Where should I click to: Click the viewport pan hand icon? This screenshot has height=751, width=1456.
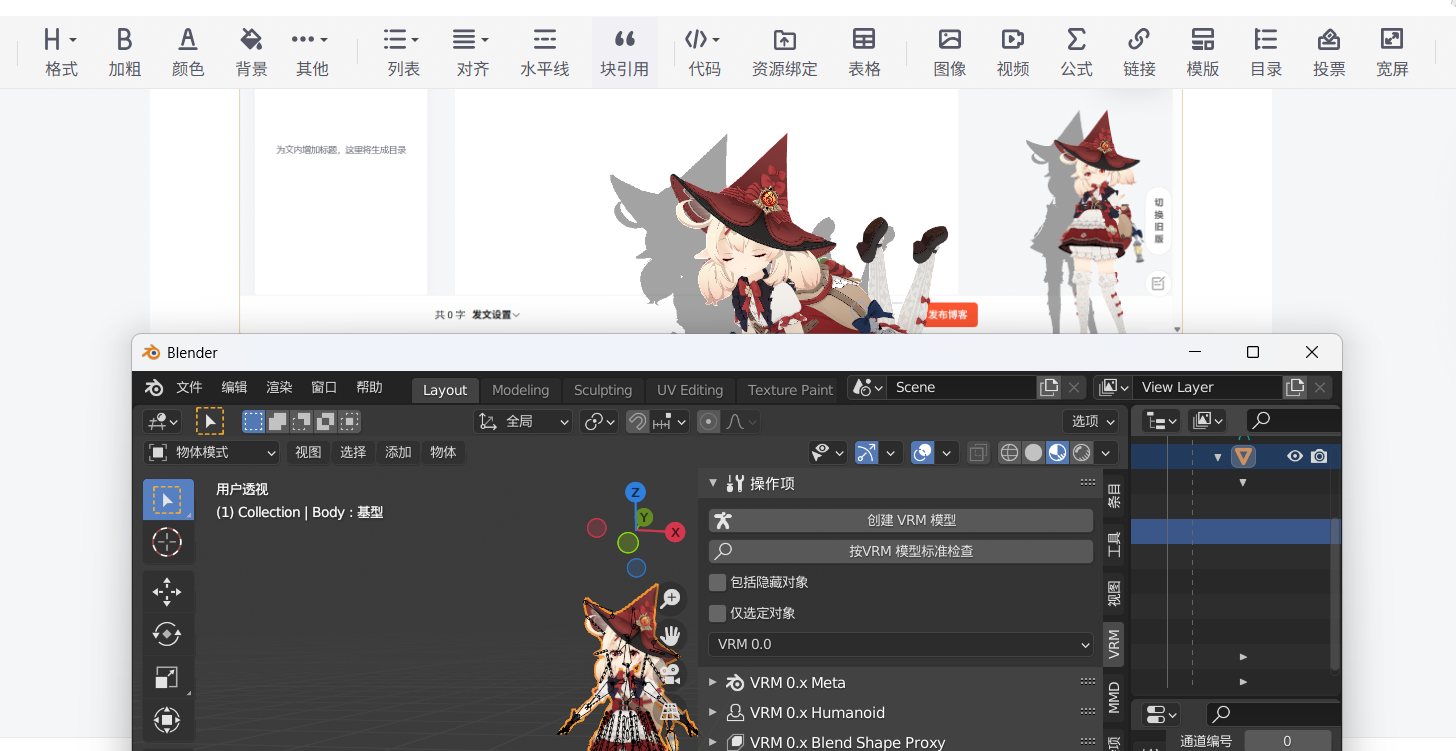pyautogui.click(x=670, y=635)
